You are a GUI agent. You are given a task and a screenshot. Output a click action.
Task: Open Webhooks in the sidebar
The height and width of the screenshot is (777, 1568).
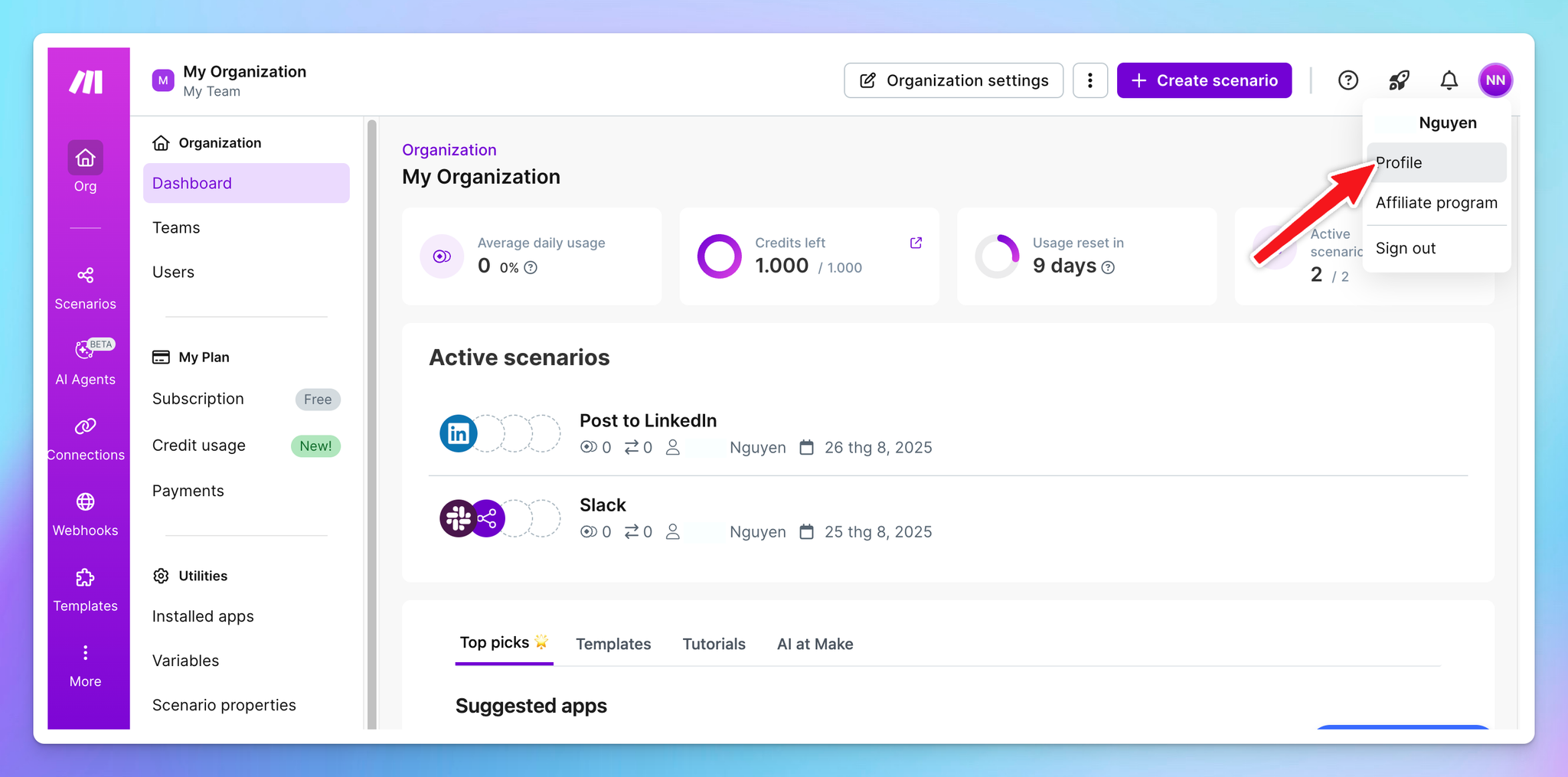click(85, 515)
